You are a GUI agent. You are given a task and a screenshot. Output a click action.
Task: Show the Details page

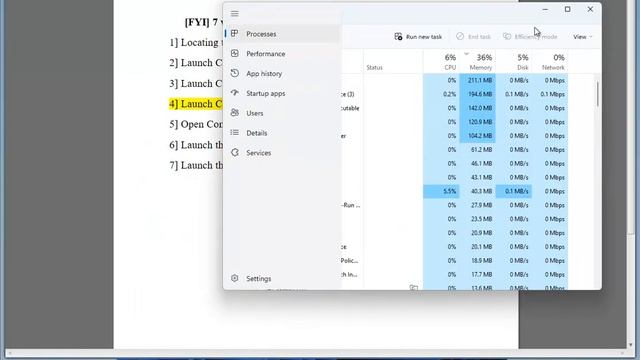tap(282, 133)
